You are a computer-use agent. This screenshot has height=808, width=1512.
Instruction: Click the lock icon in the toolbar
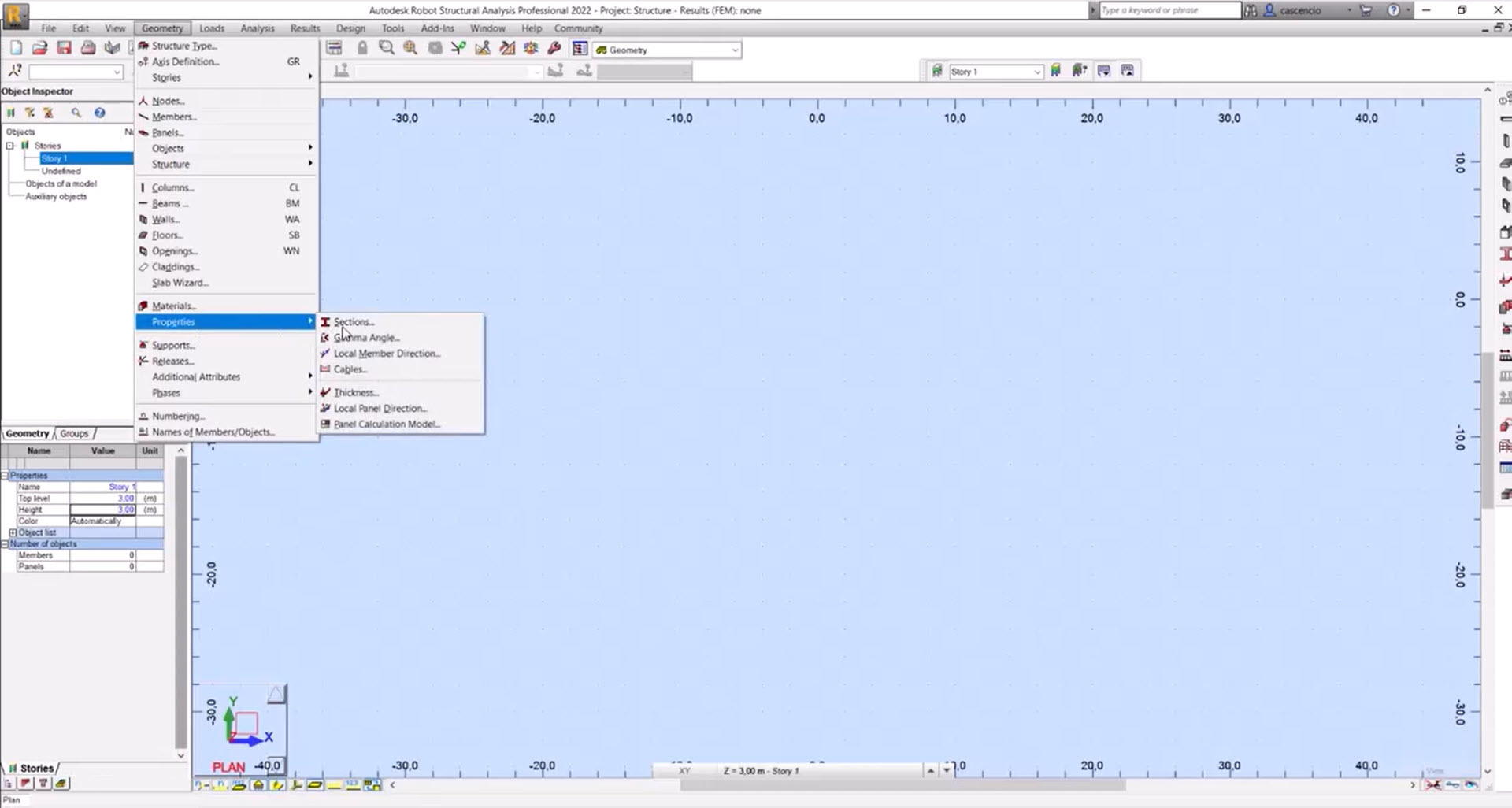pyautogui.click(x=362, y=48)
